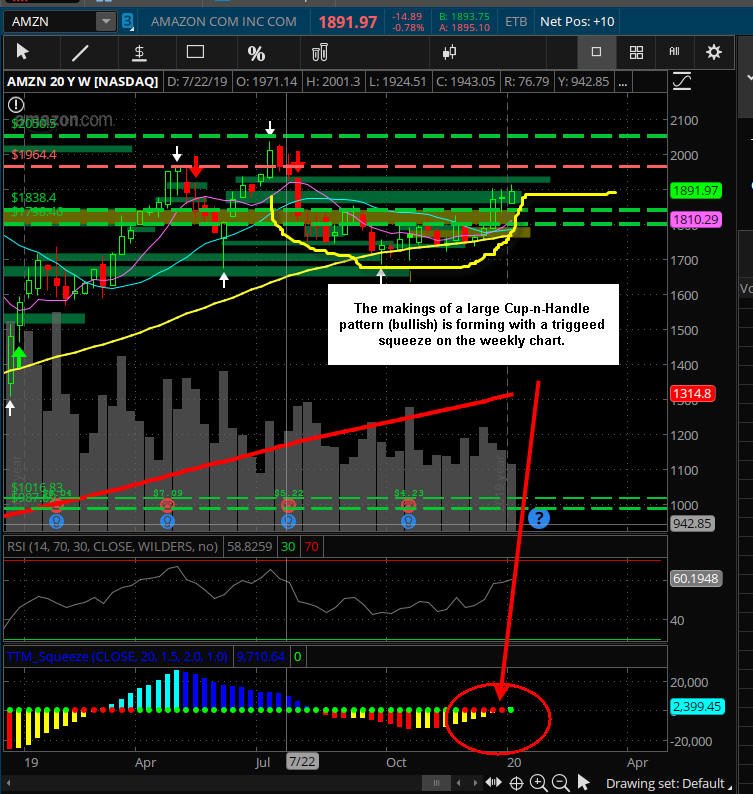The height and width of the screenshot is (794, 753).
Task: Click the Net Pos +10 indicator
Action: tap(577, 22)
